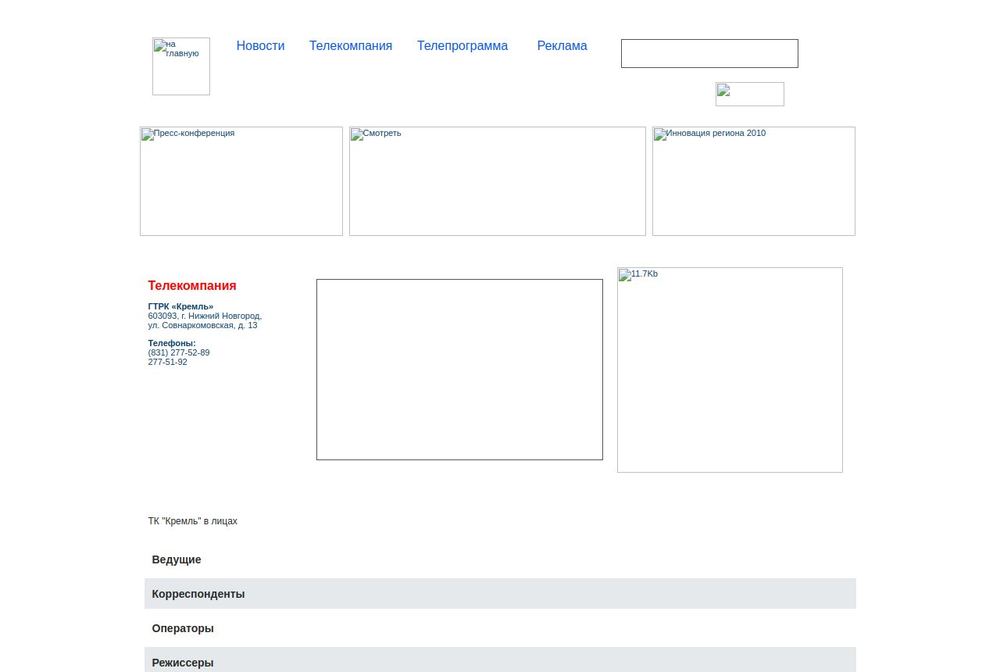Click the phone number (831) 277-52-89
The image size is (1000, 672).
tap(179, 353)
